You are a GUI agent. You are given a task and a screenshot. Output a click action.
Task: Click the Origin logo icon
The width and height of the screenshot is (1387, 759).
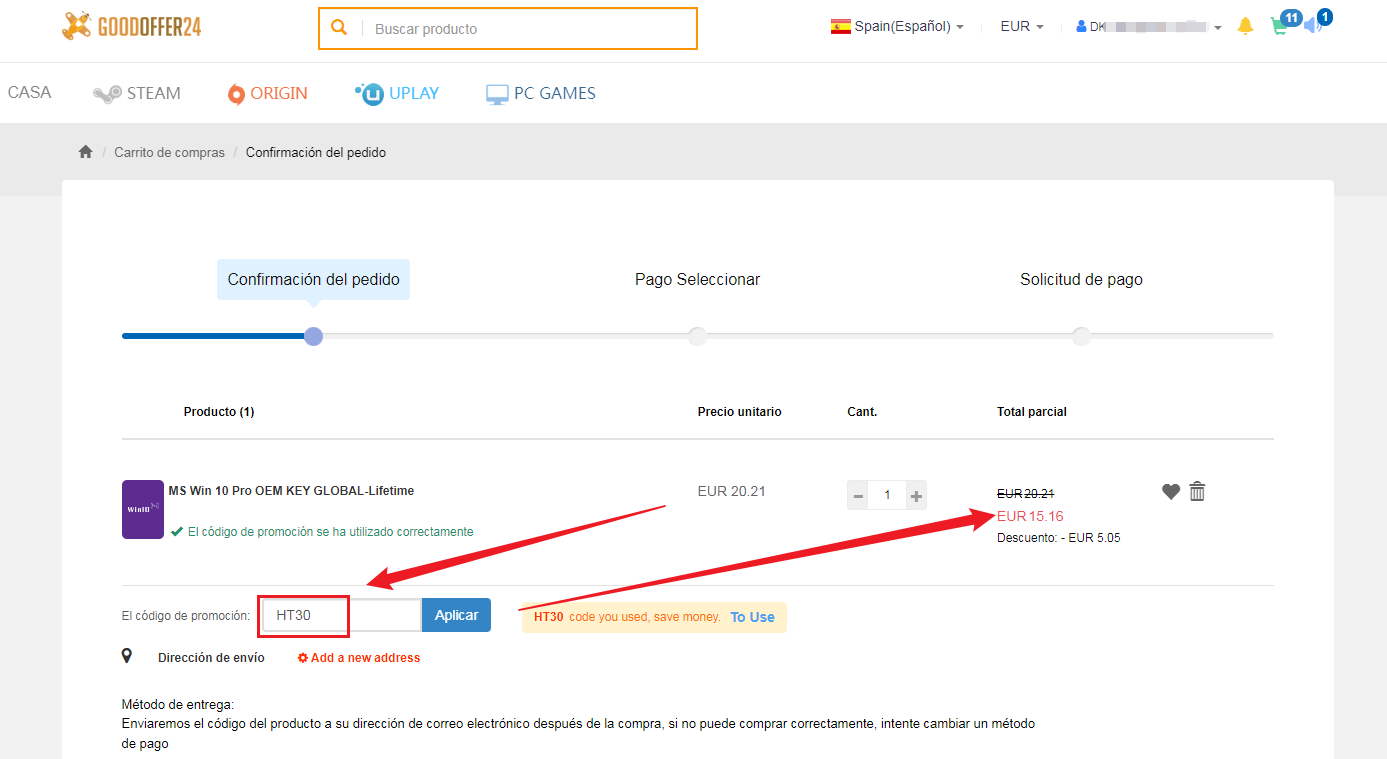click(236, 94)
